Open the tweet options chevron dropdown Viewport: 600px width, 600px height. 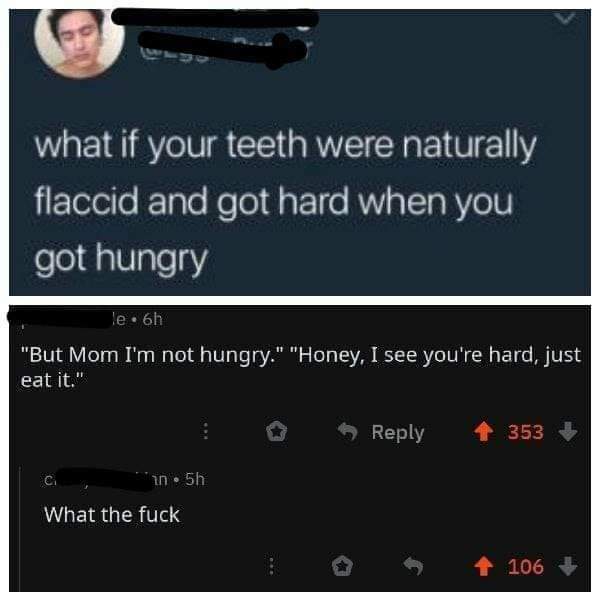565,18
